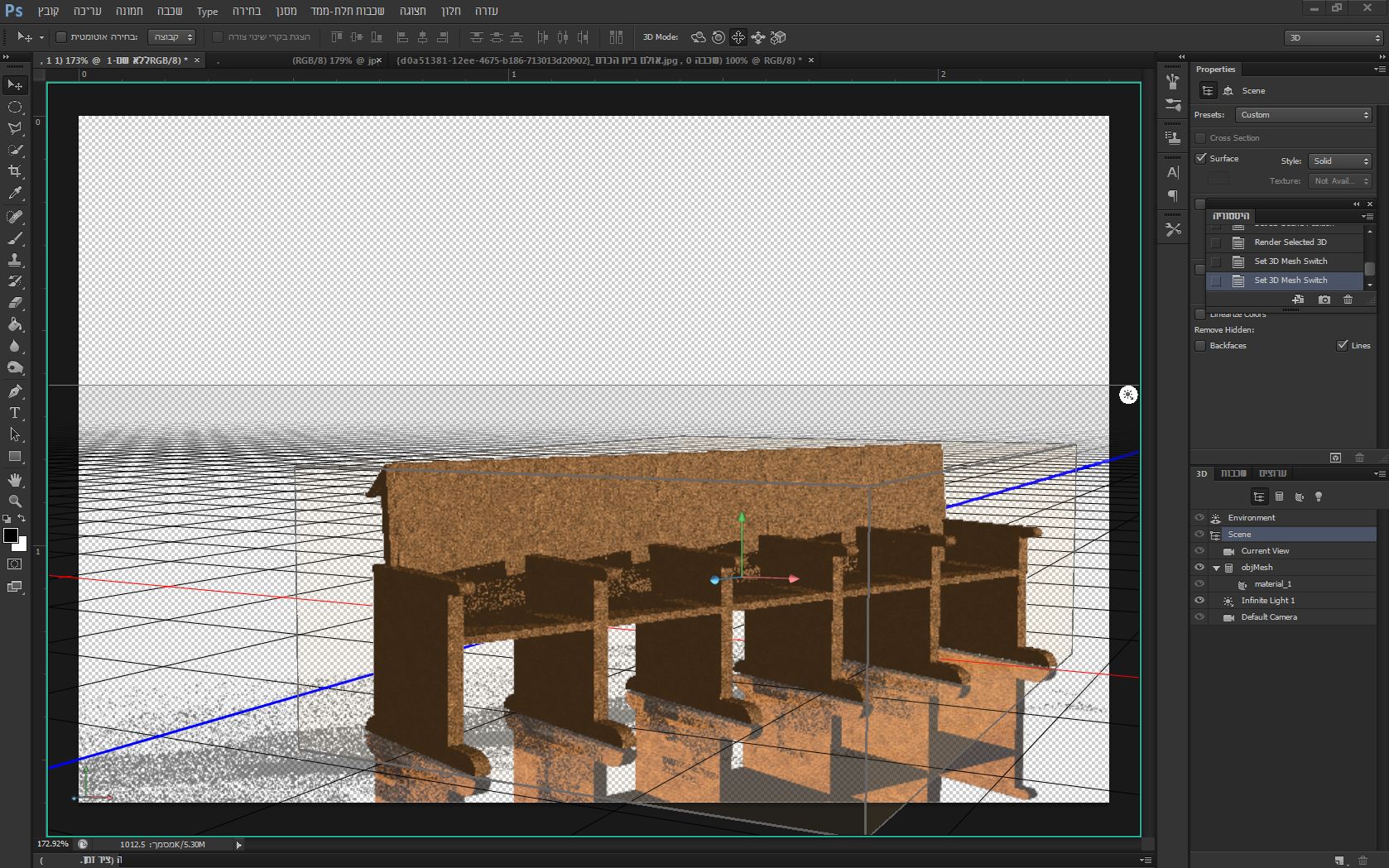
Task: Open the Presets Custom dropdown
Action: [1304, 115]
